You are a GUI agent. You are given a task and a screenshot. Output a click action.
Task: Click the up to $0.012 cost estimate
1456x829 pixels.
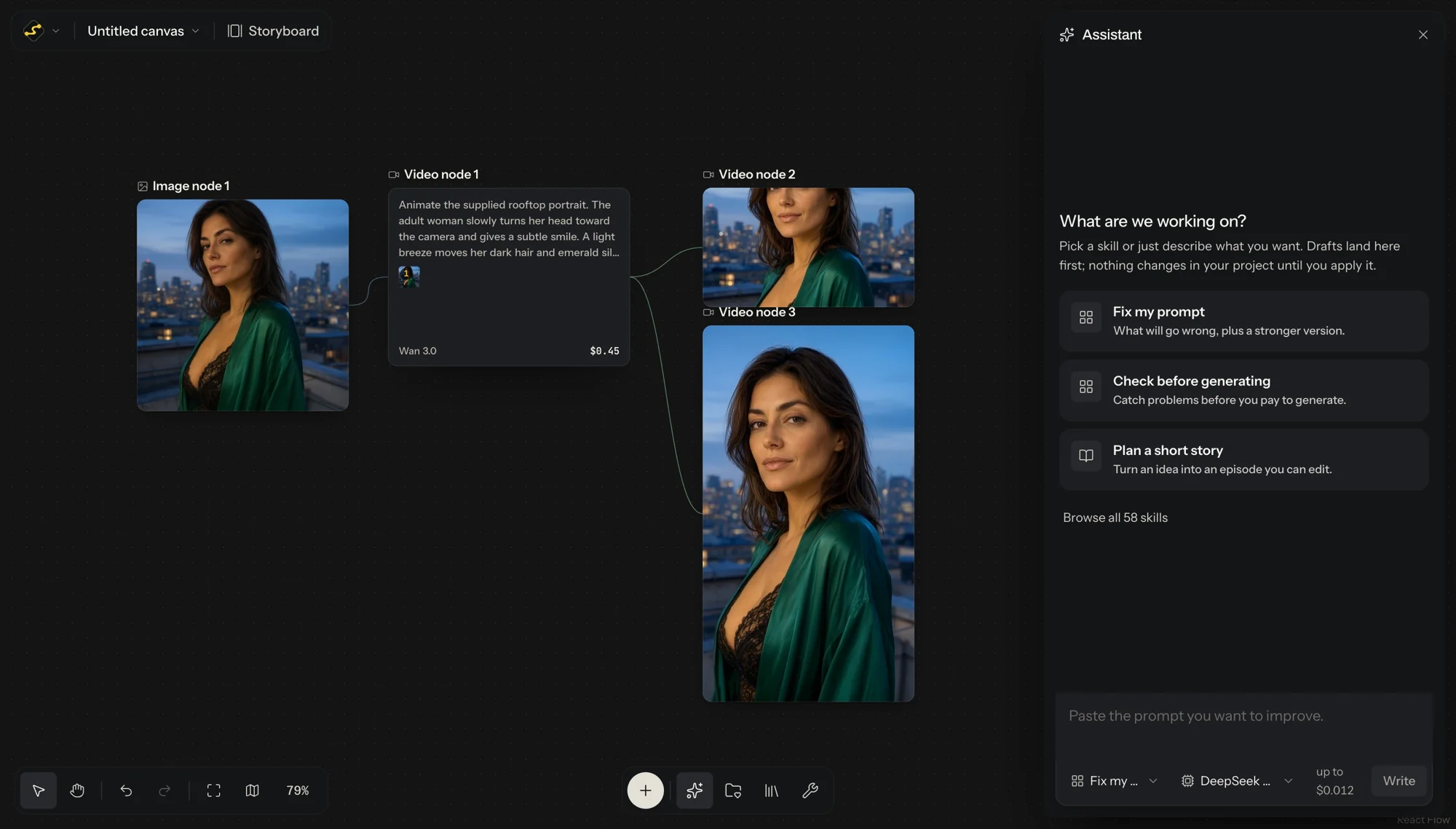[x=1334, y=781]
